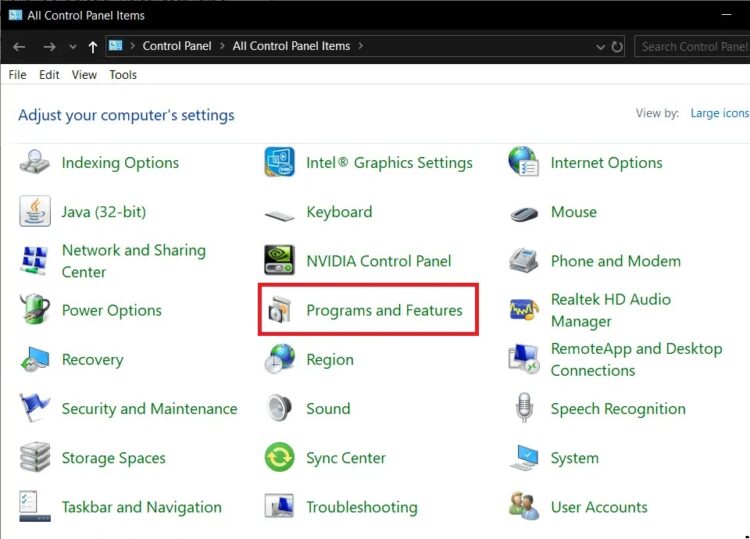This screenshot has width=750, height=539.
Task: Click the Realtek HD Audio Manager icon
Action: point(524,311)
